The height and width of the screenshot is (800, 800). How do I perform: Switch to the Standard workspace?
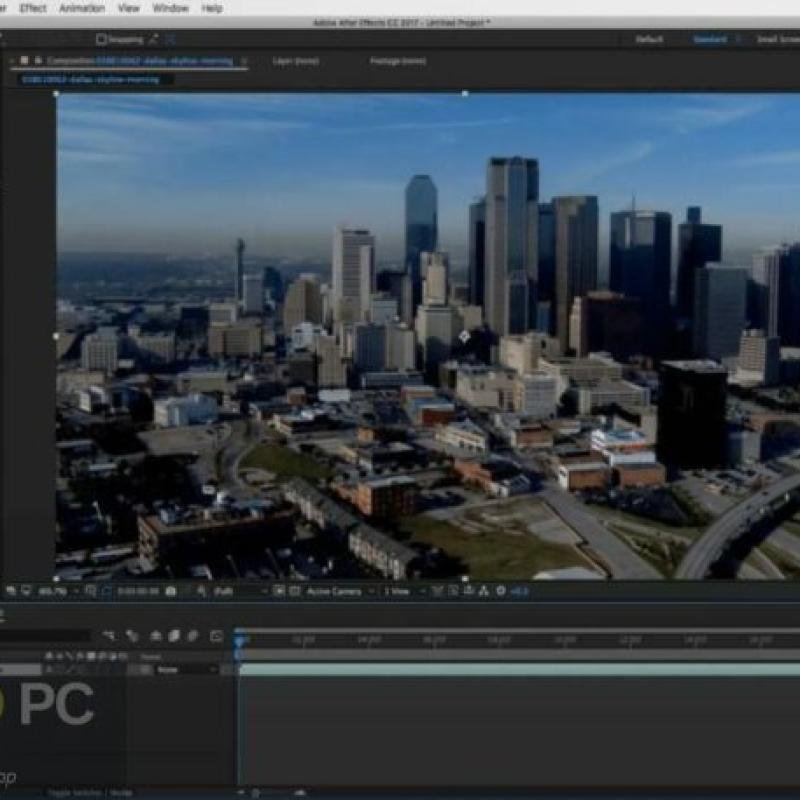pos(710,39)
